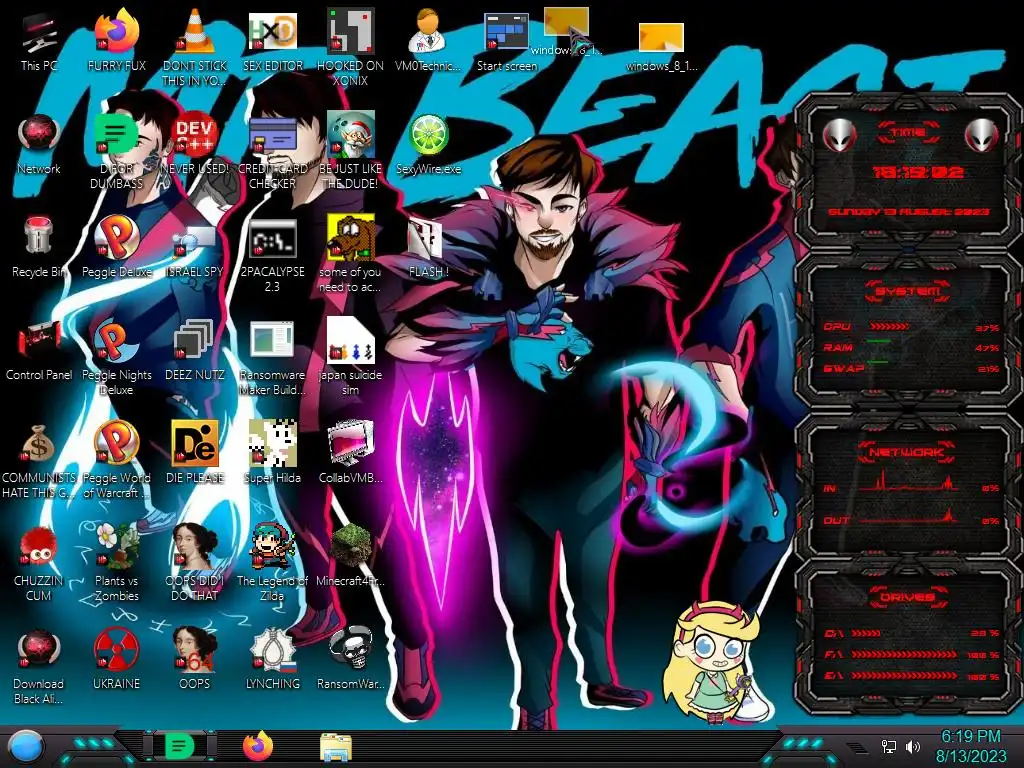This screenshot has width=1024, height=768.
Task: Open the green app on the taskbar
Action: coord(179,746)
